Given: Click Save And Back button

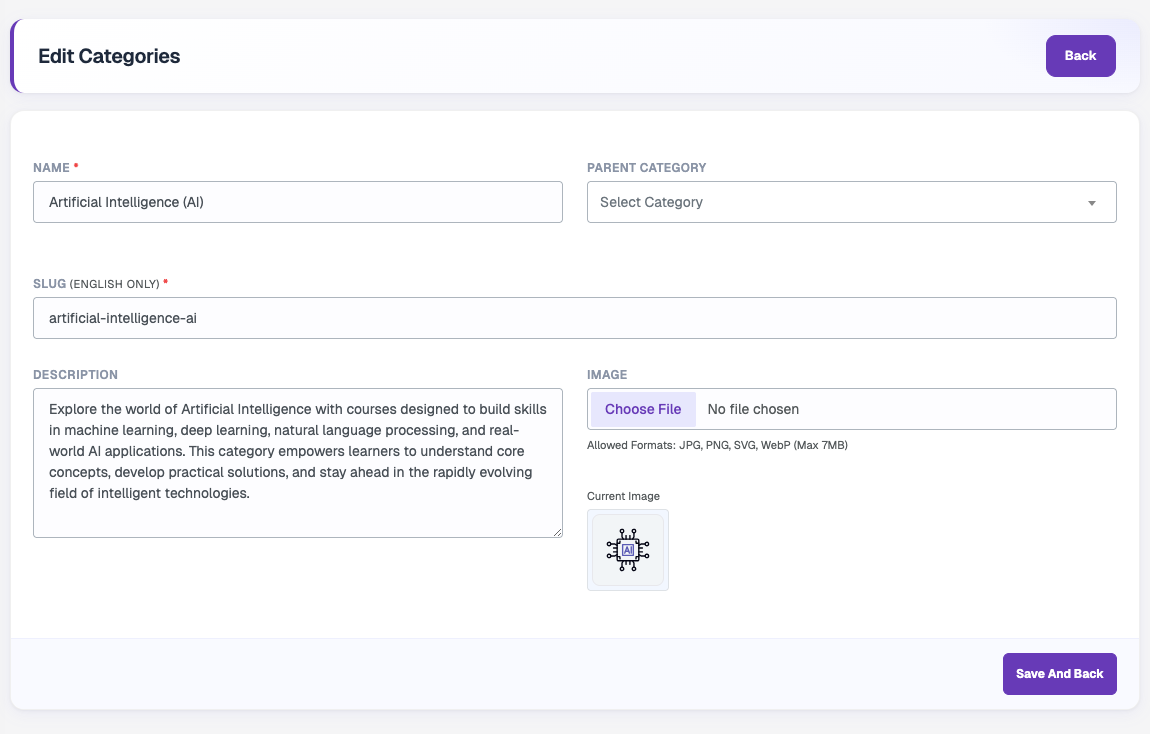Looking at the screenshot, I should point(1059,674).
